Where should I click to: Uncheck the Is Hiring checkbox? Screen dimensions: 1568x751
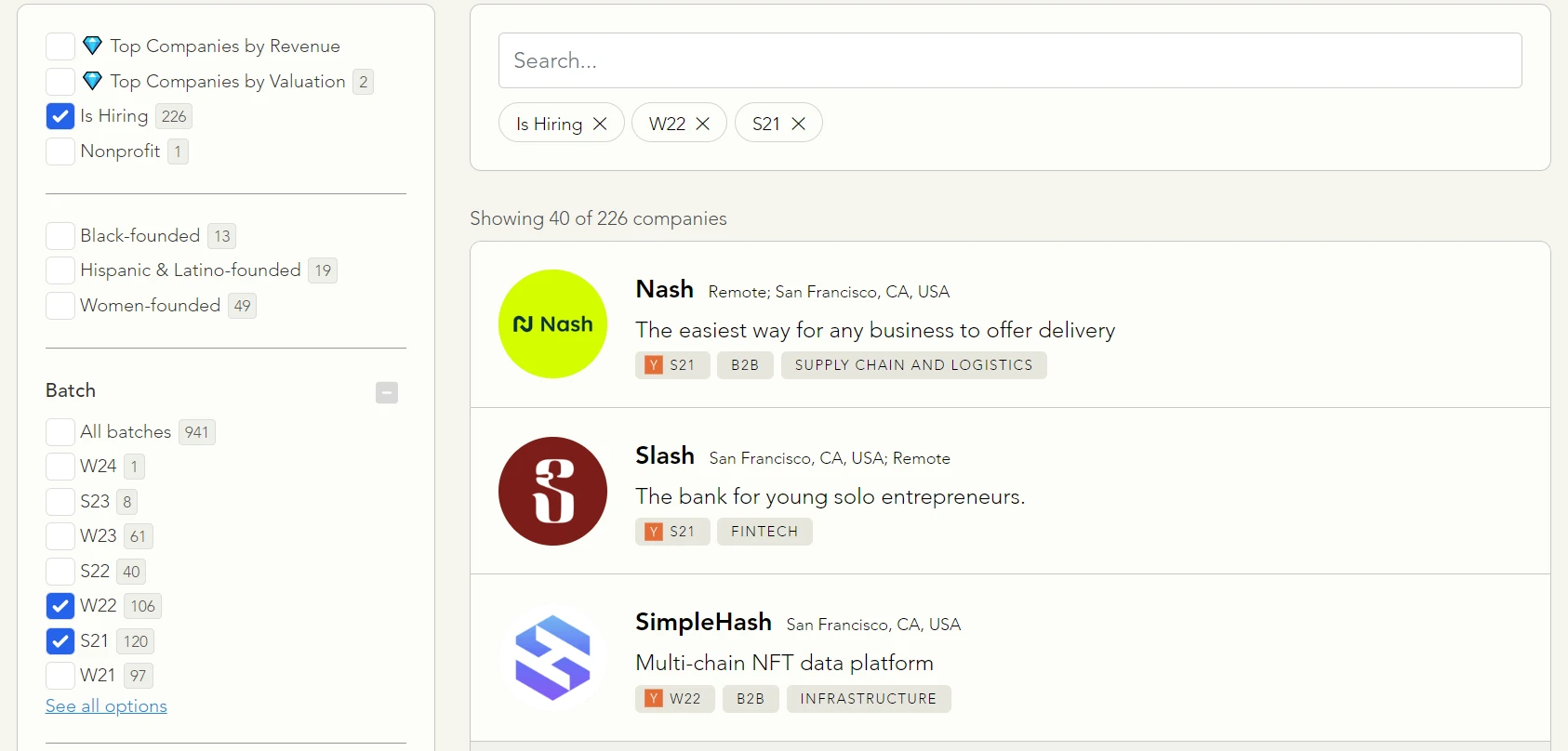[x=60, y=116]
